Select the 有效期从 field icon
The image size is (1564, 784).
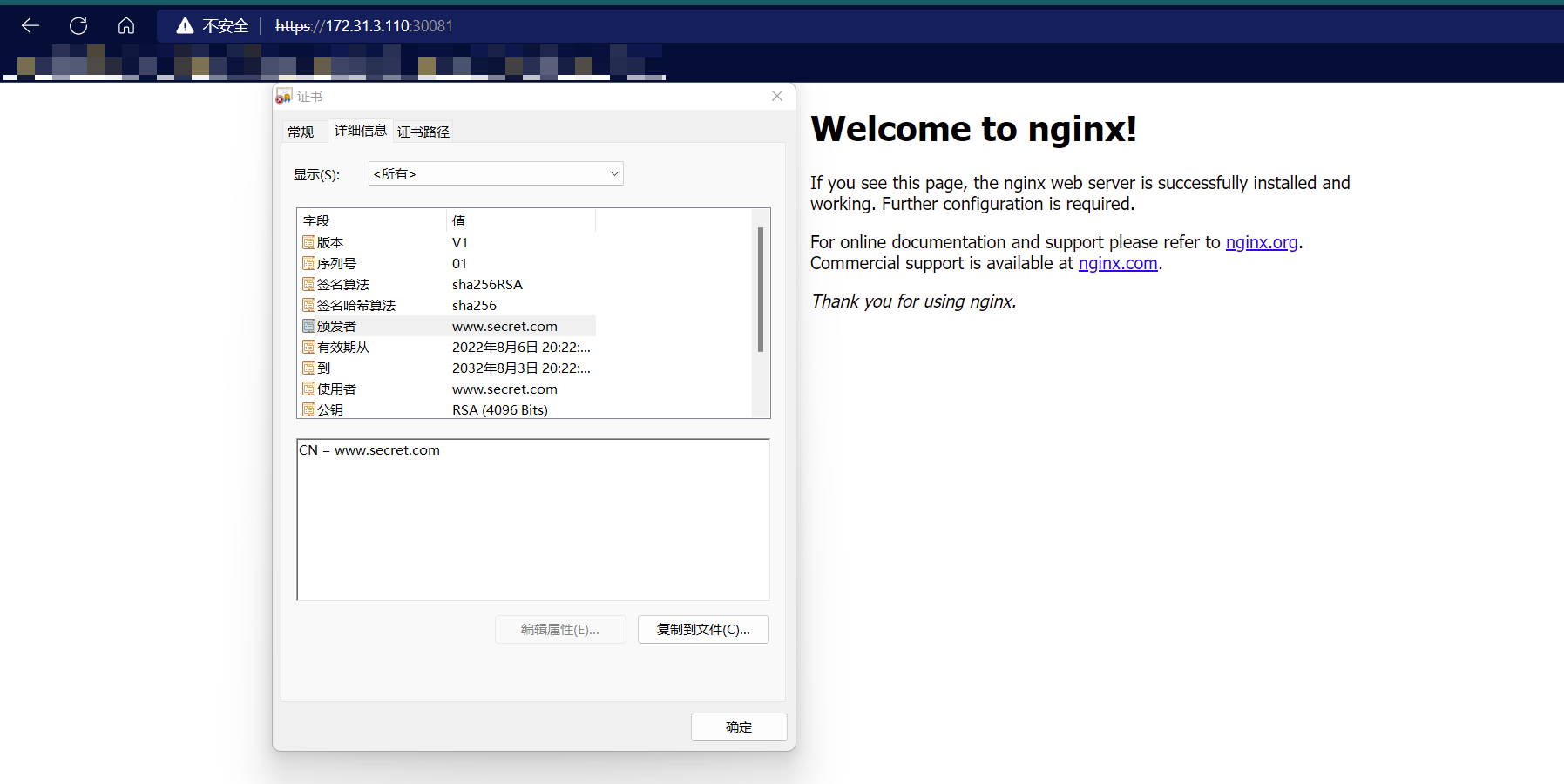308,347
